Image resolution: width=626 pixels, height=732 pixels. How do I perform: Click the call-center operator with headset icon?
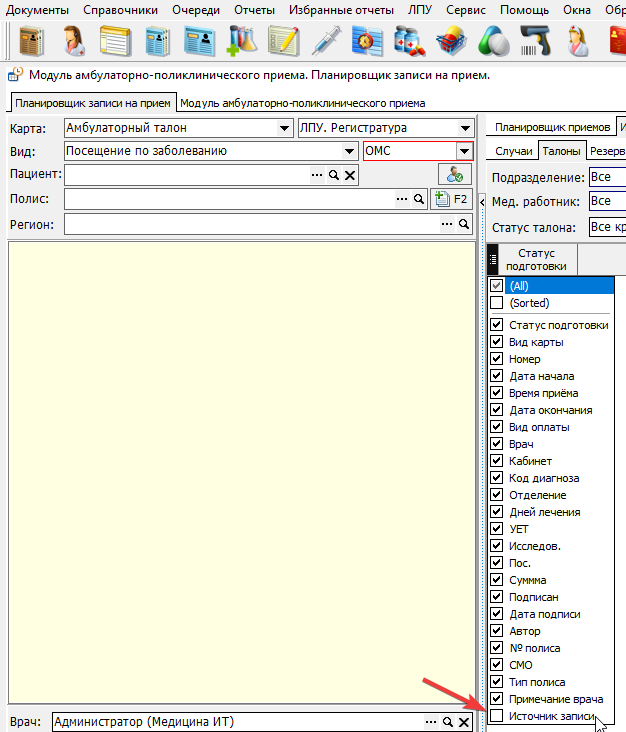[x=74, y=41]
